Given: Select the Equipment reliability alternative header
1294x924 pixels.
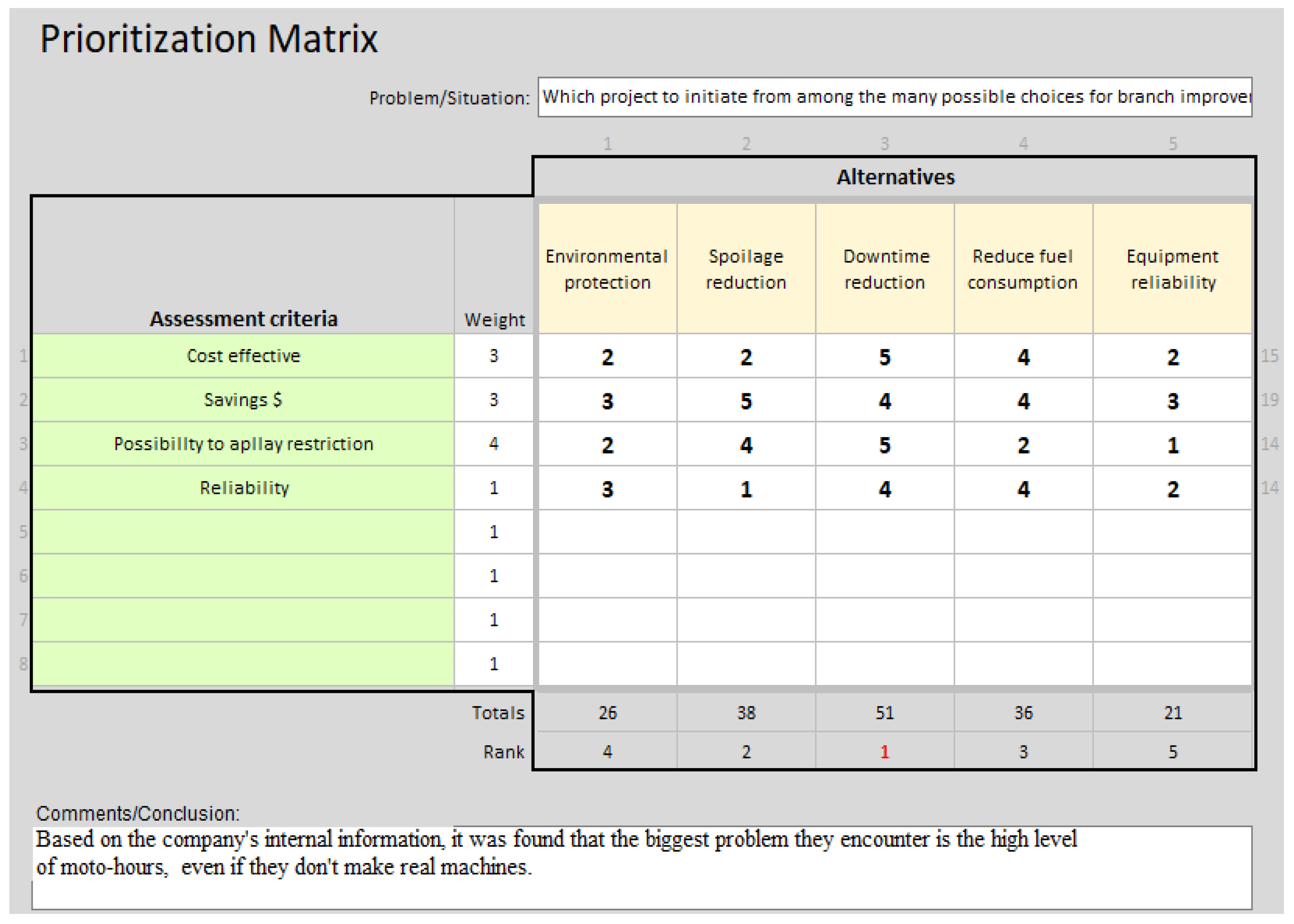Looking at the screenshot, I should 1172,269.
